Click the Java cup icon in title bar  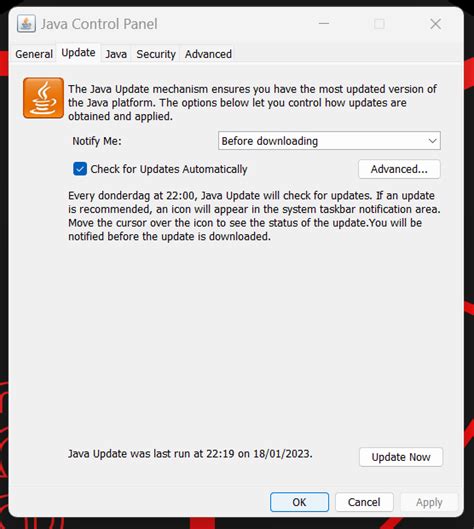tap(26, 24)
